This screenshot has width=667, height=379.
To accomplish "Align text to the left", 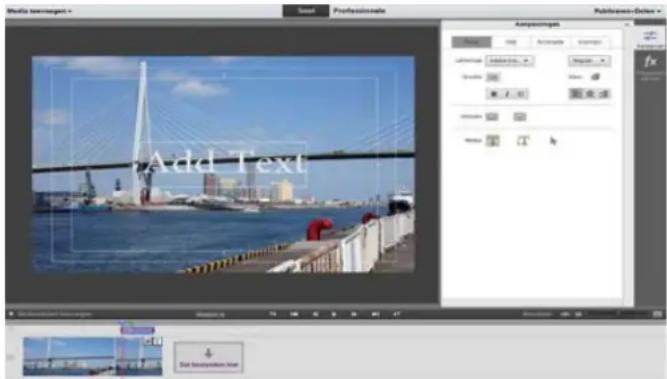I will 576,94.
